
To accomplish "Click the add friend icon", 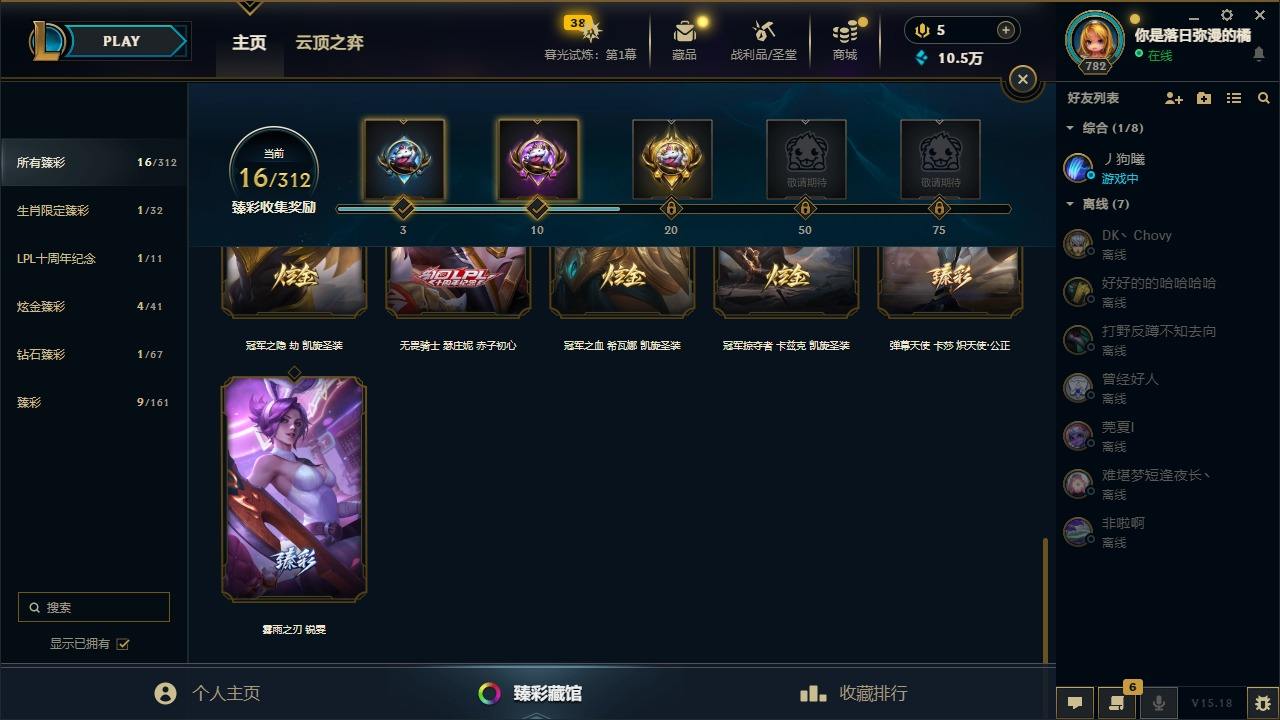I will click(1174, 98).
